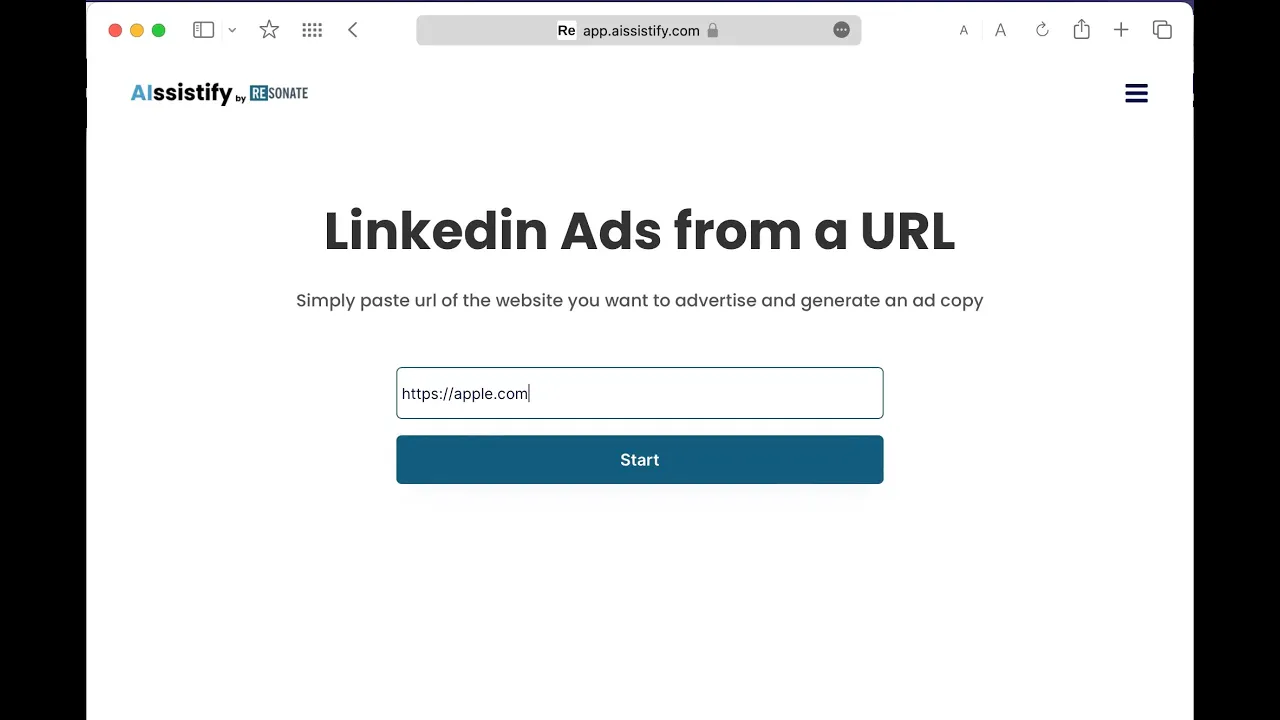Open bookmarks with the star icon
Screen dimensions: 1280x720
(269, 30)
